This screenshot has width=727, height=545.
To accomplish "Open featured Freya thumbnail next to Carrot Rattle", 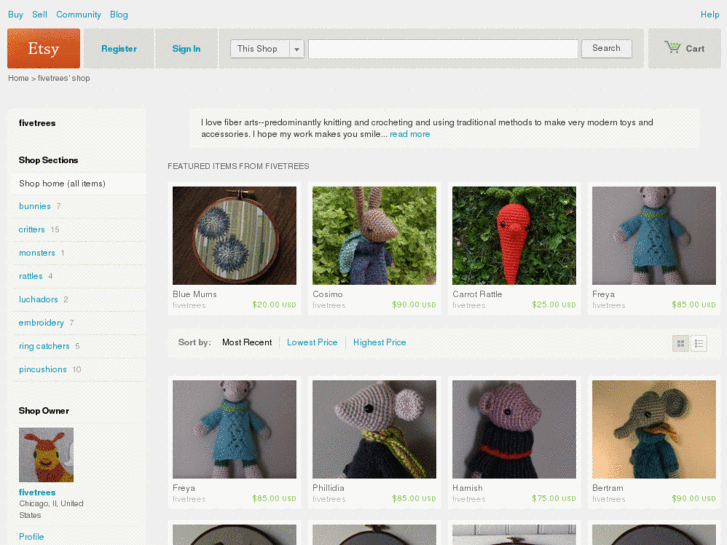I will point(654,236).
